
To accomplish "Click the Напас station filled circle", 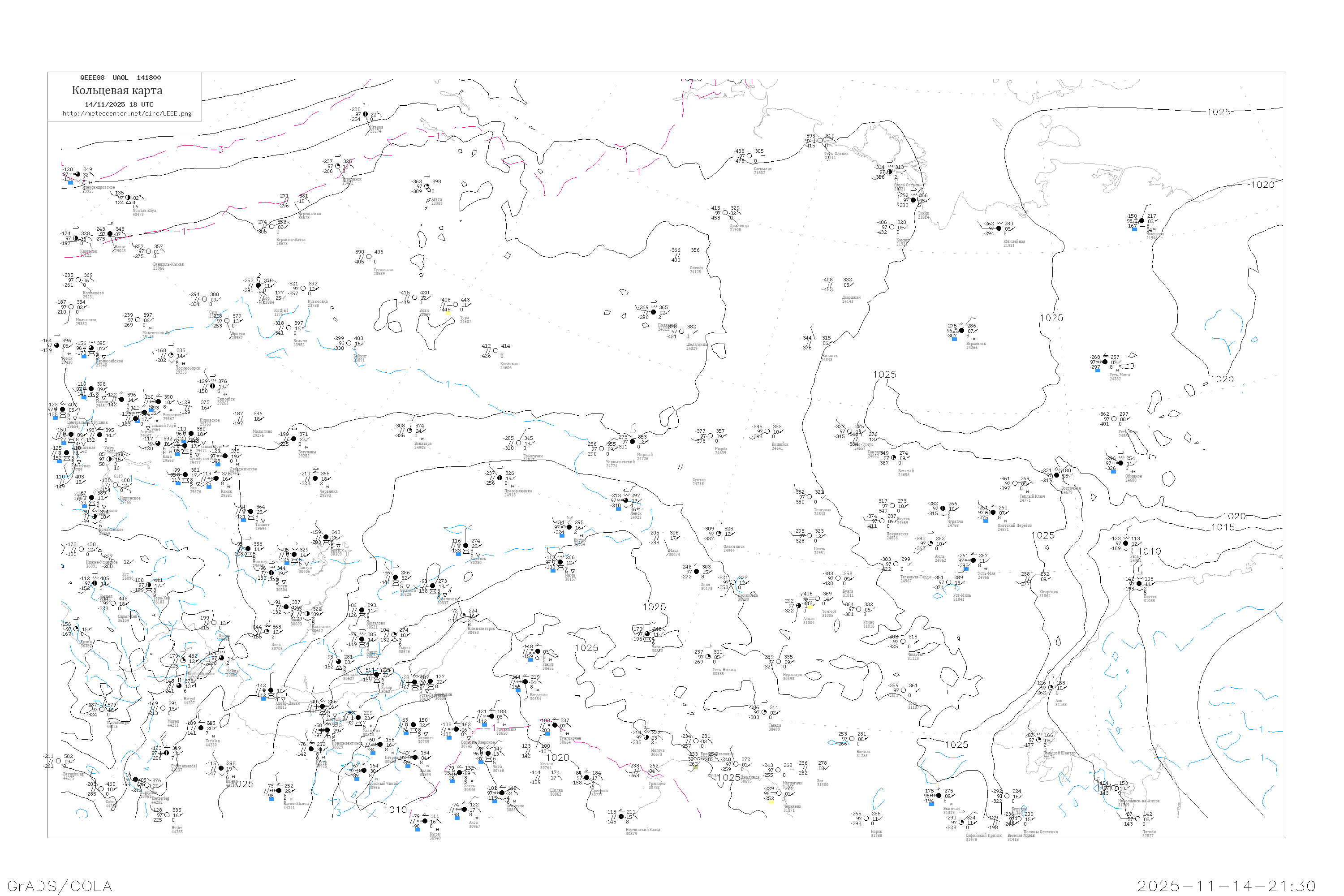I will coord(110,234).
